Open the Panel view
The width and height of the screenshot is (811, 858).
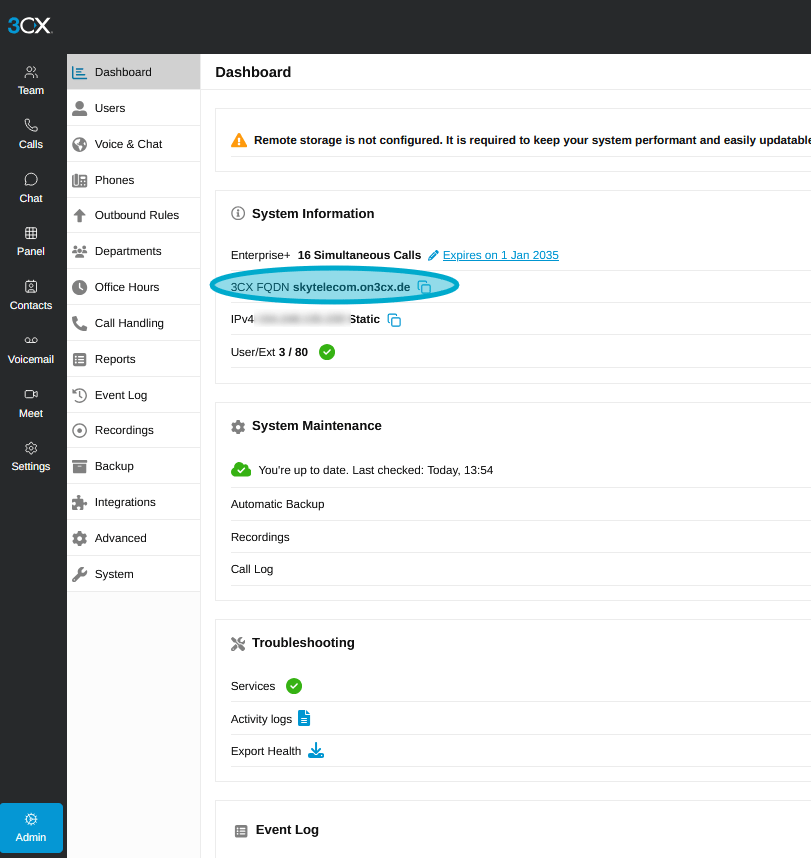pos(31,242)
